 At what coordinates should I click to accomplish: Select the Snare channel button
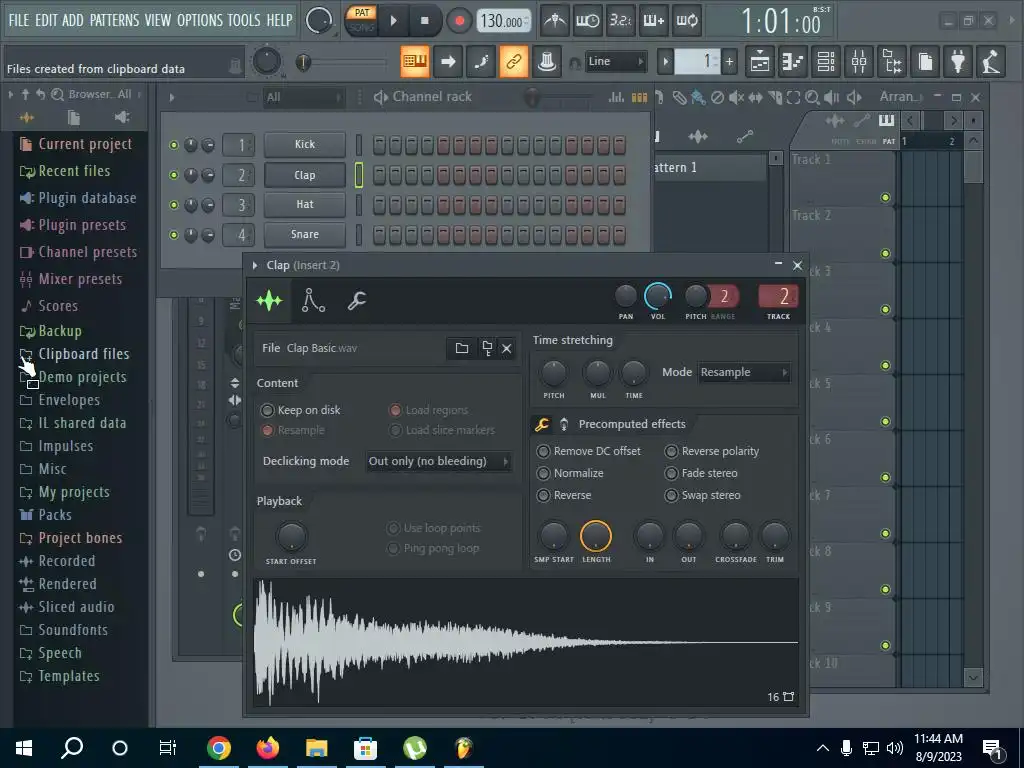pos(304,234)
